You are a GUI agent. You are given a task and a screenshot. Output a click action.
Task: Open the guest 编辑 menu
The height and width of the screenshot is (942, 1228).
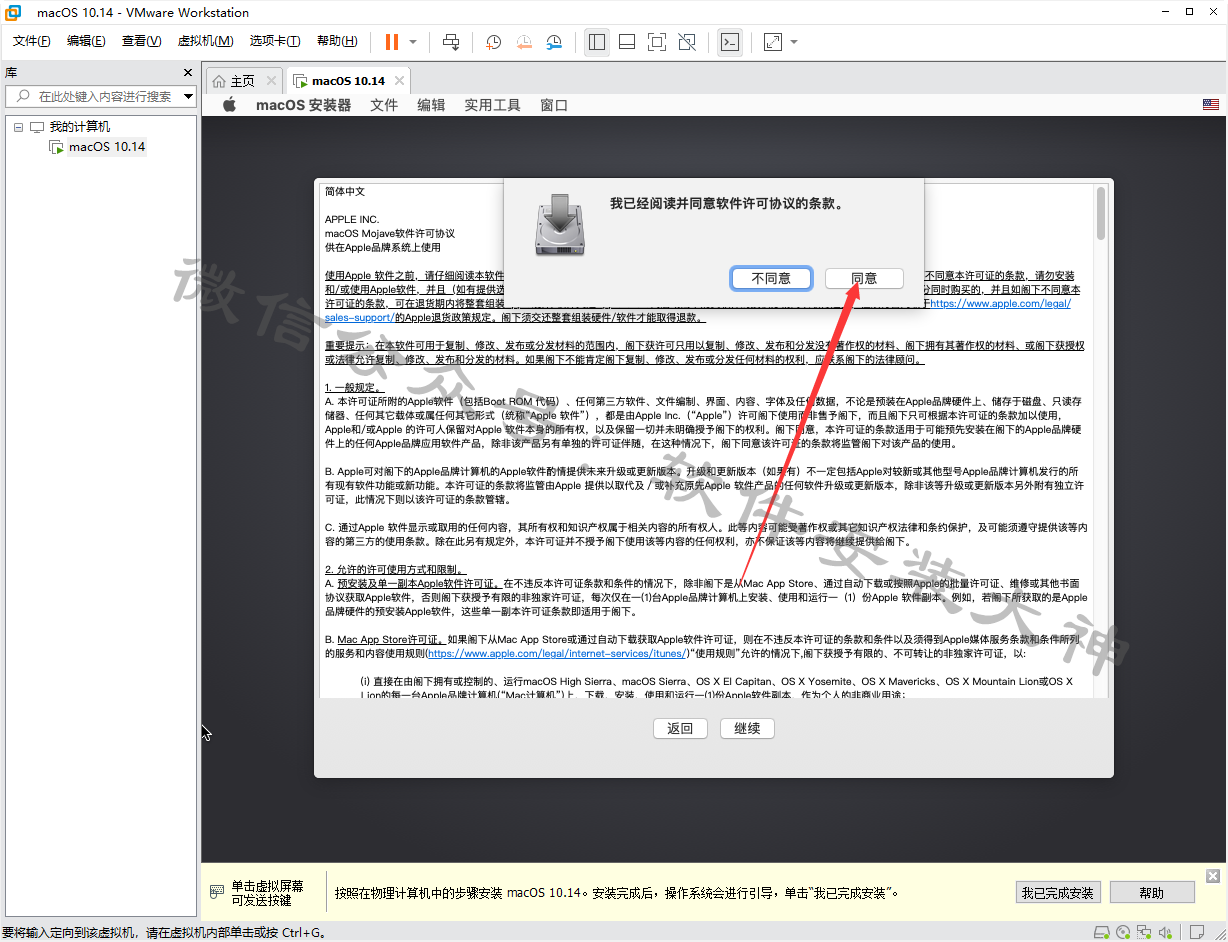pyautogui.click(x=431, y=105)
